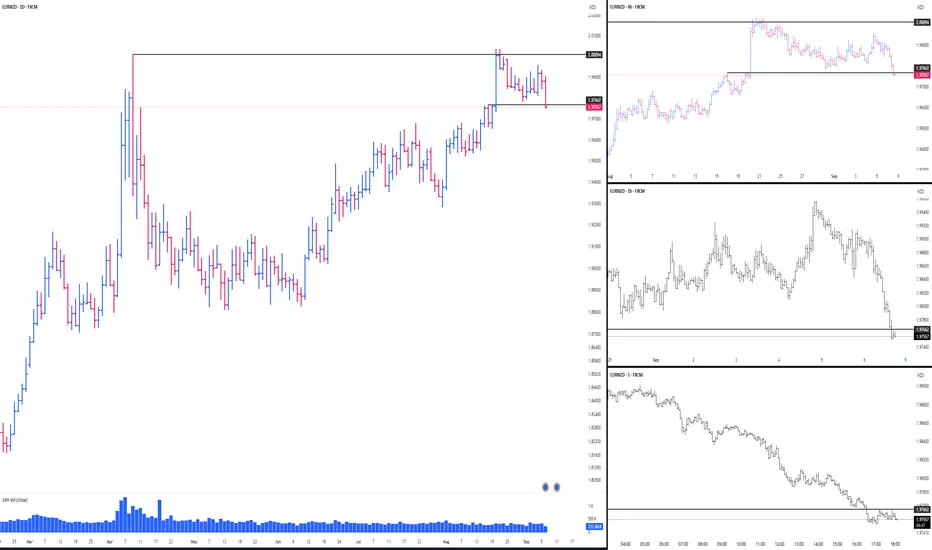Click the 'Sep' label on the 1h time axis
Screen dimensions: 932x550
click(x=656, y=360)
